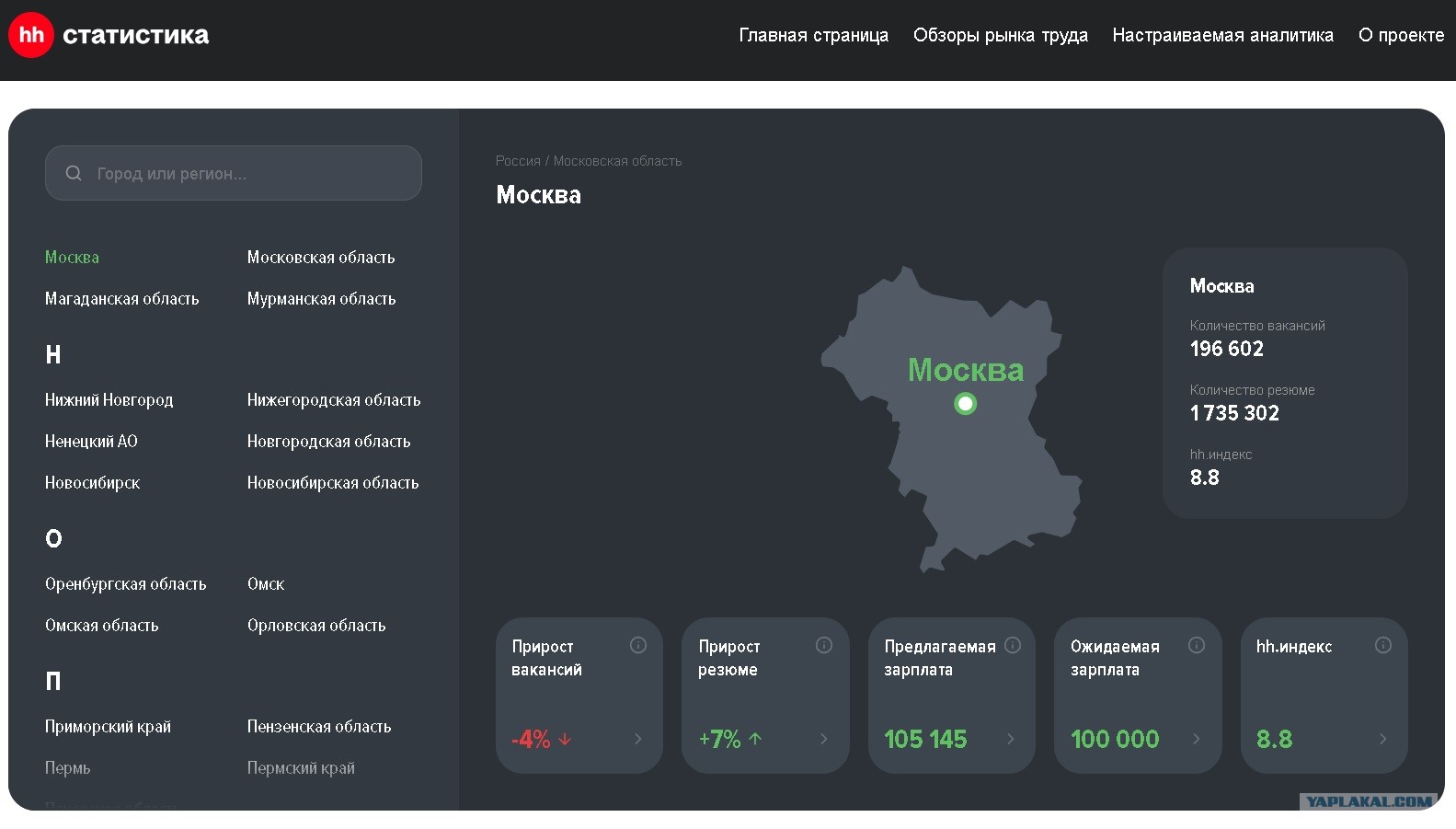Open Обзоры рынка труда menu item
The height and width of the screenshot is (829, 1456).
(1001, 35)
